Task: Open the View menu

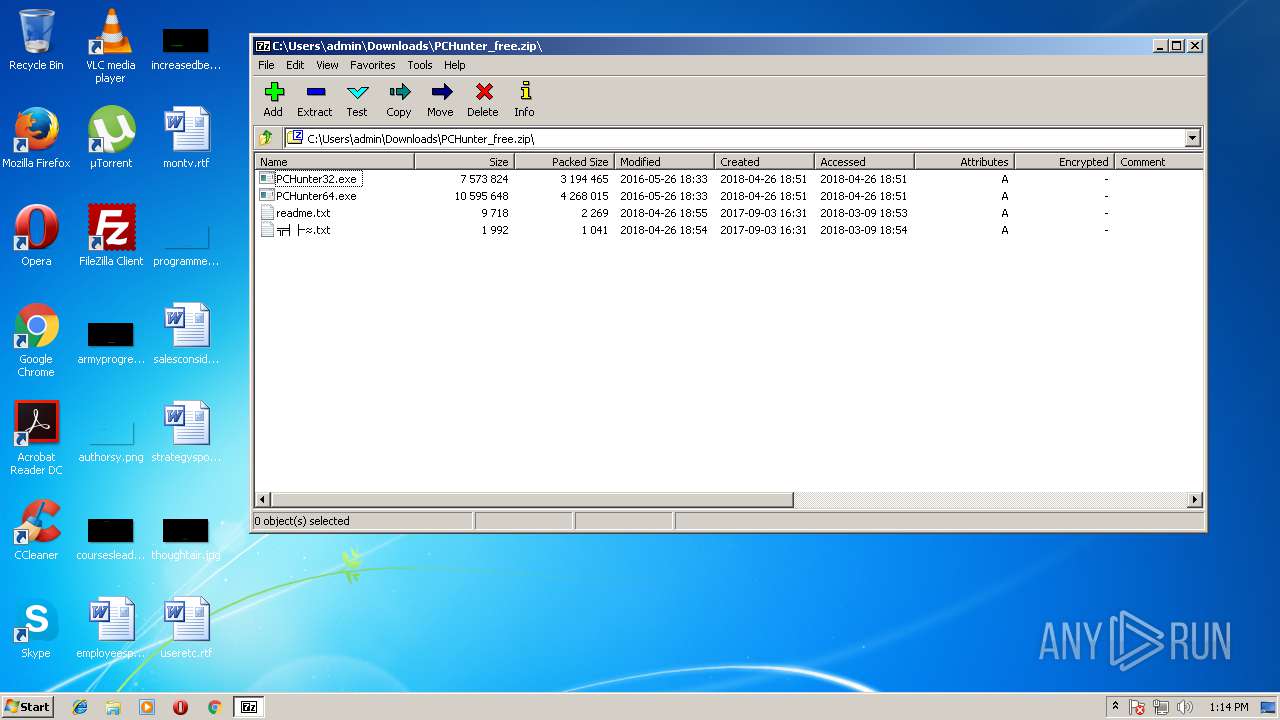Action: tap(327, 65)
